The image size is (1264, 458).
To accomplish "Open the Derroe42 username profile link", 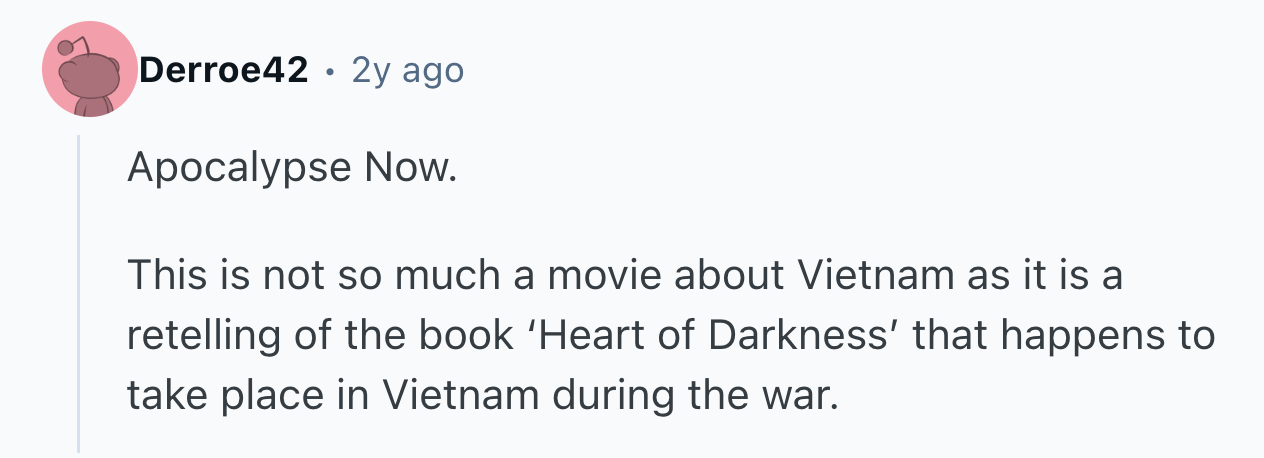I will pyautogui.click(x=224, y=70).
